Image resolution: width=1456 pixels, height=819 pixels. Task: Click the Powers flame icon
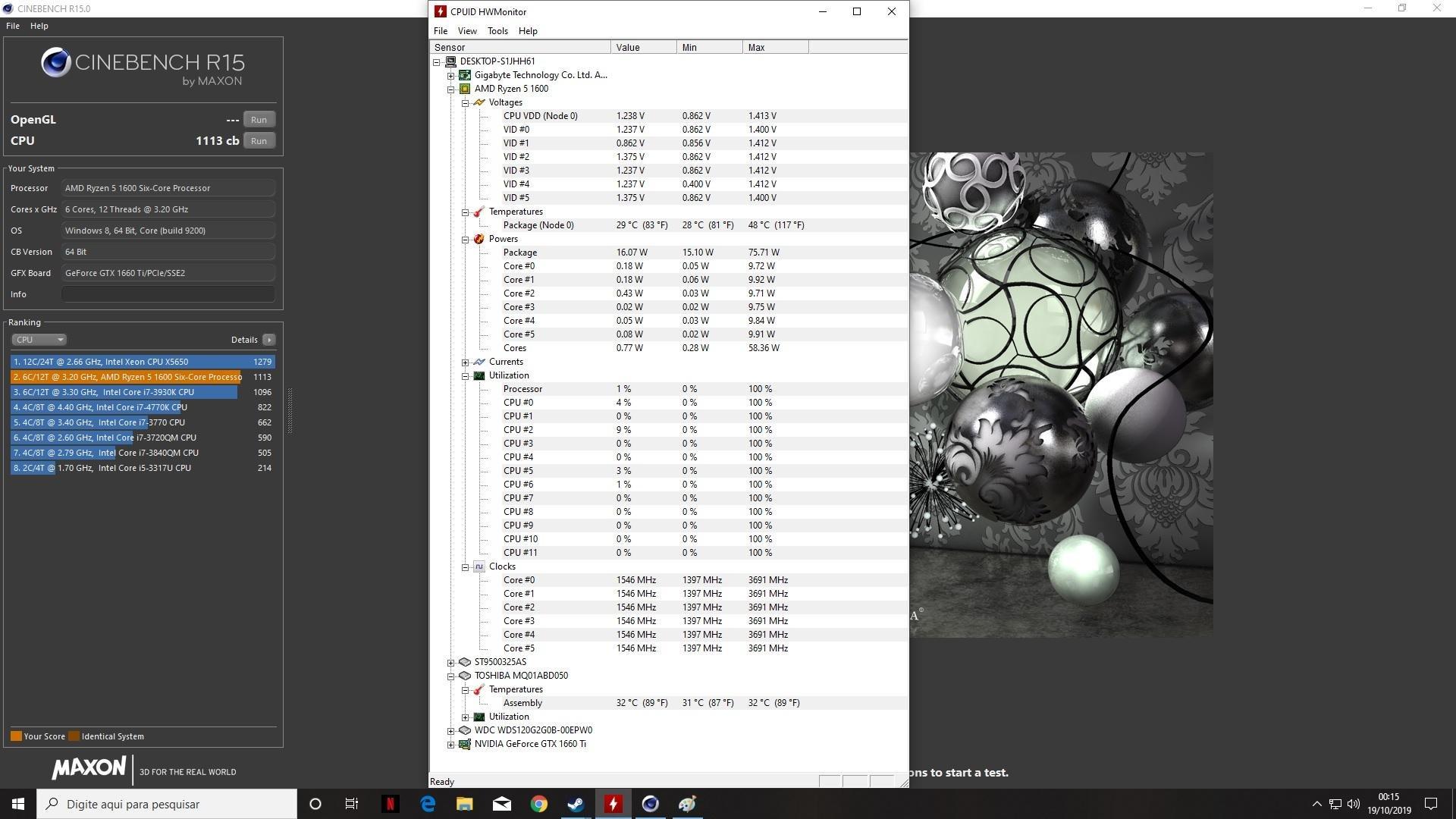pyautogui.click(x=479, y=239)
